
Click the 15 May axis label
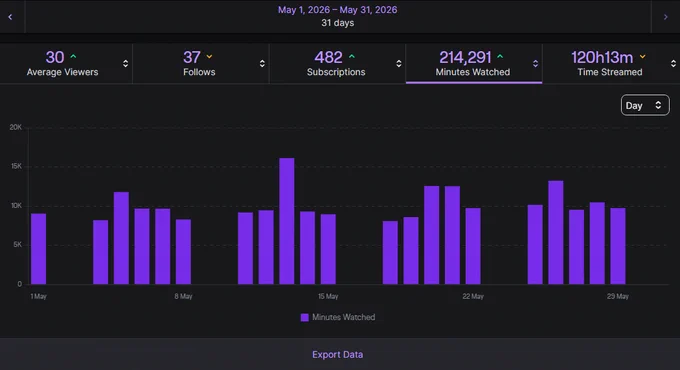[x=328, y=296]
